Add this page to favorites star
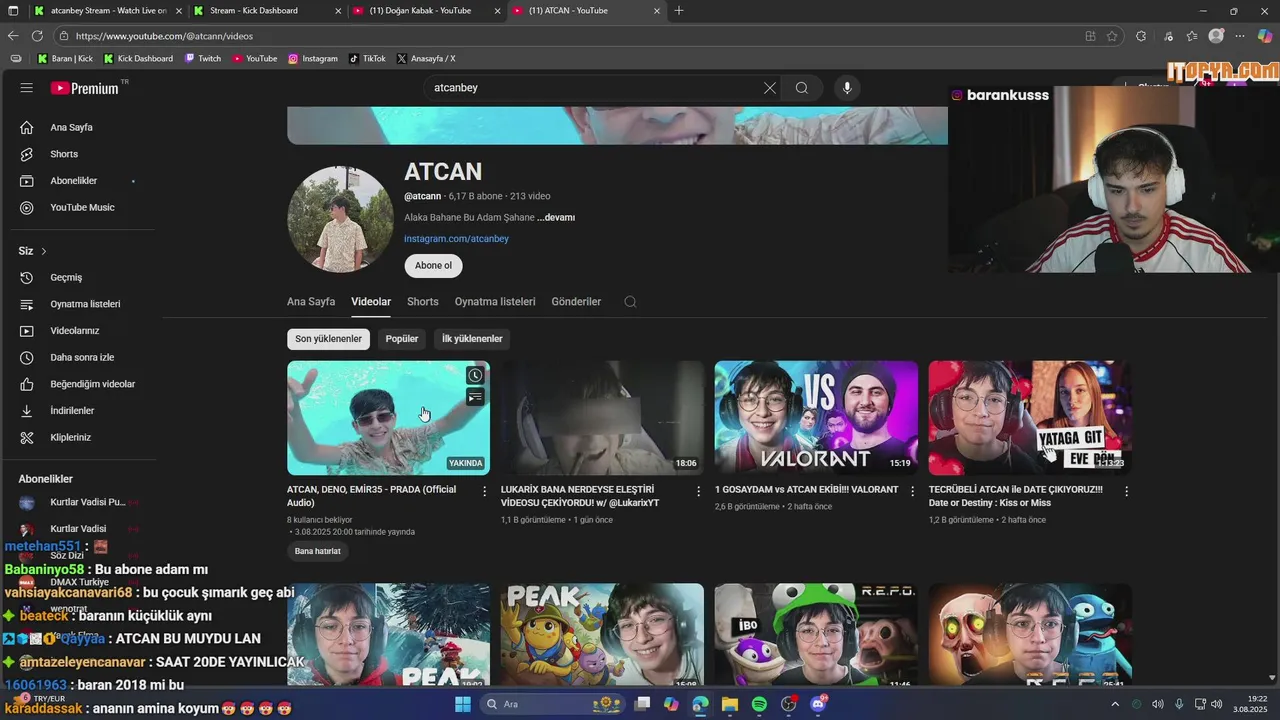1280x720 pixels. 1112,36
